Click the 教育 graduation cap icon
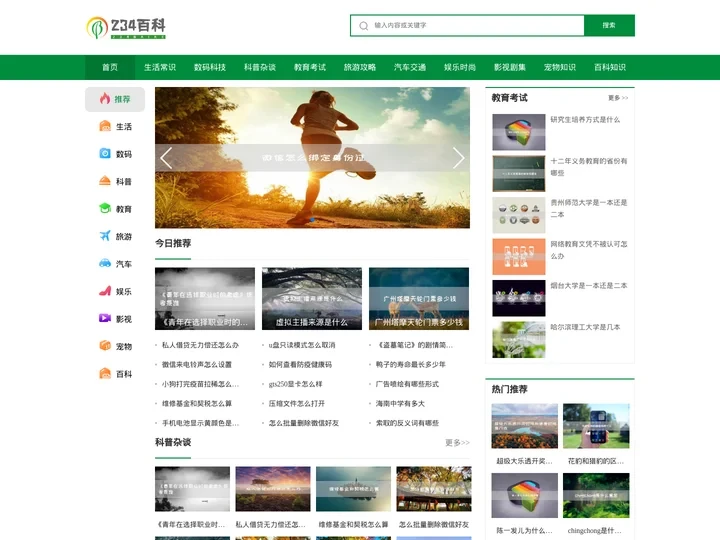The image size is (720, 540). click(x=105, y=208)
